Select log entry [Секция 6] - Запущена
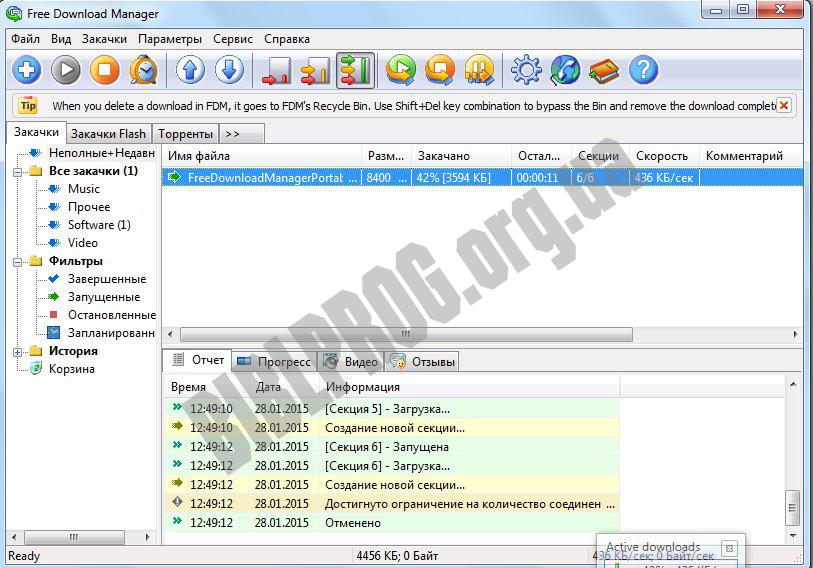This screenshot has width=813, height=568. pyautogui.click(x=393, y=447)
